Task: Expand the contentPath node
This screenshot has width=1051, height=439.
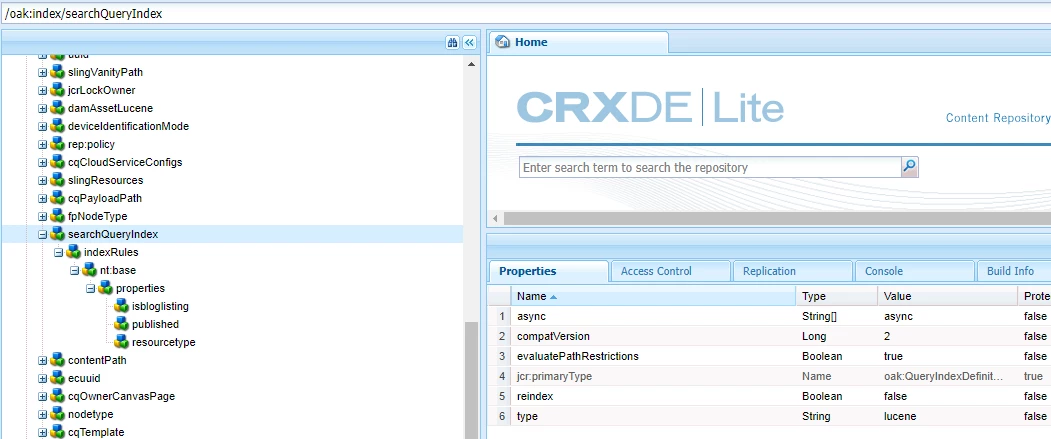Action: click(42, 361)
